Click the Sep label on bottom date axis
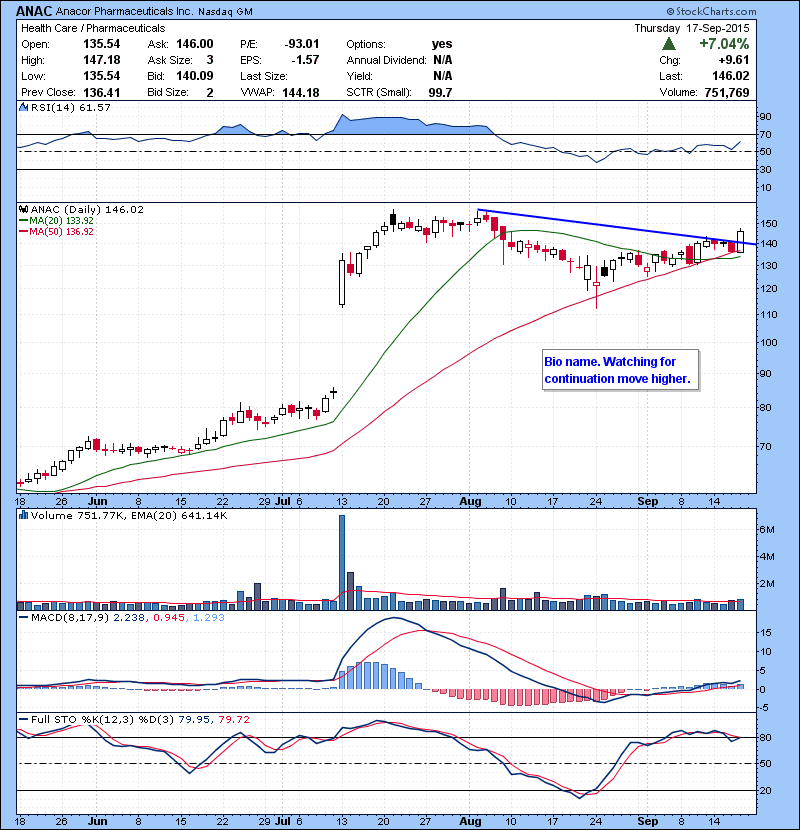 click(x=648, y=821)
